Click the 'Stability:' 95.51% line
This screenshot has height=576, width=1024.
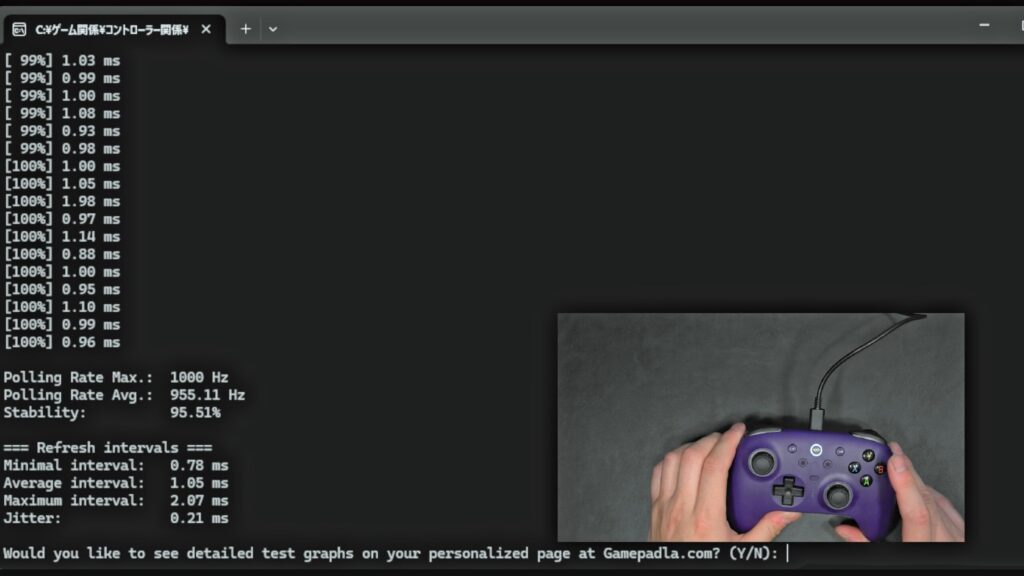(x=112, y=413)
